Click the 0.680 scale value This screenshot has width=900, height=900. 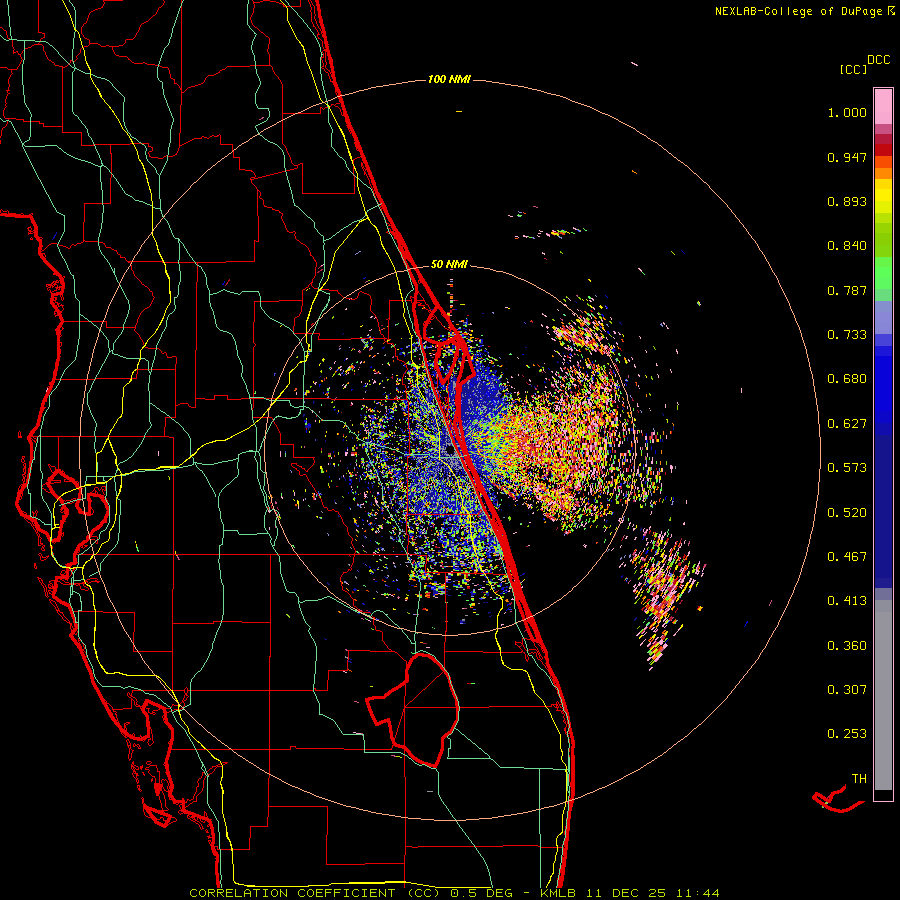(847, 379)
